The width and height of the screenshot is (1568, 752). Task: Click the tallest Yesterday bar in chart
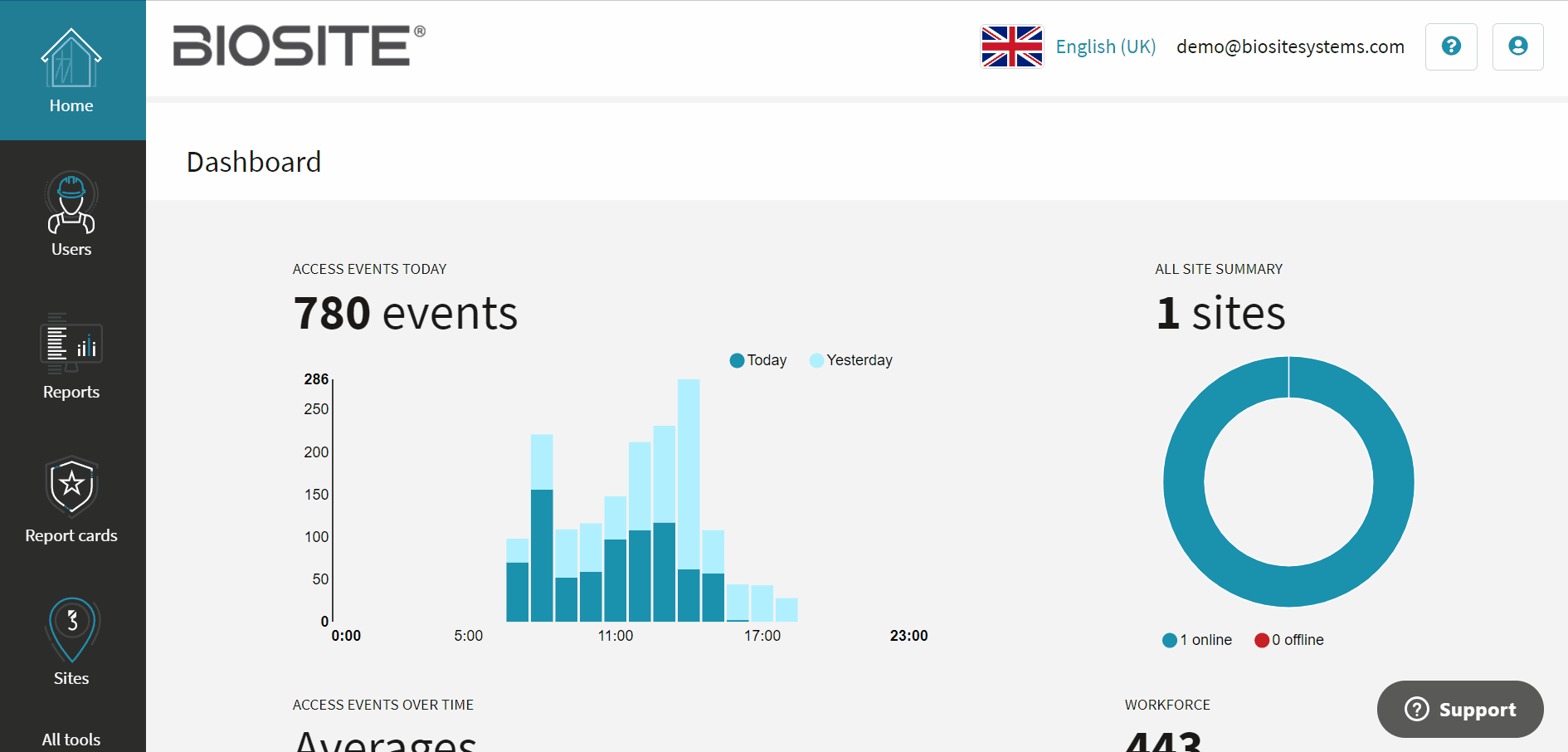689,473
